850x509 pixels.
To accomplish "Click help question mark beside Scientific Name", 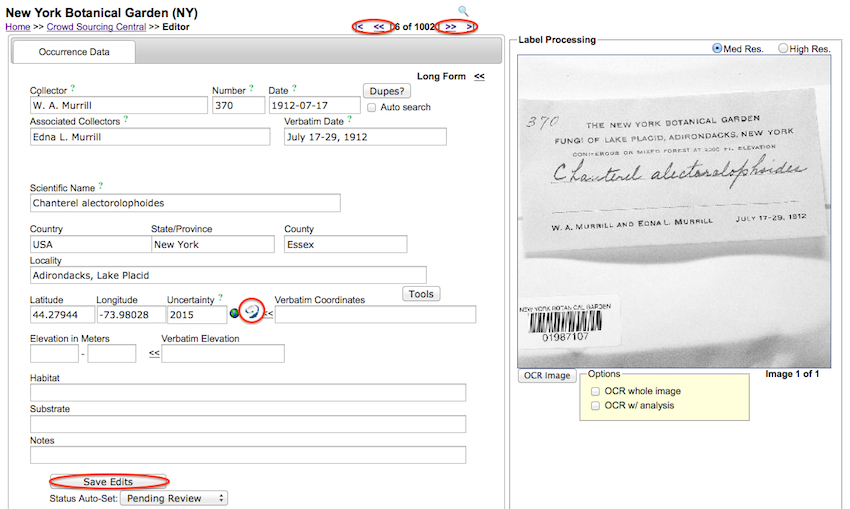I will [101, 186].
